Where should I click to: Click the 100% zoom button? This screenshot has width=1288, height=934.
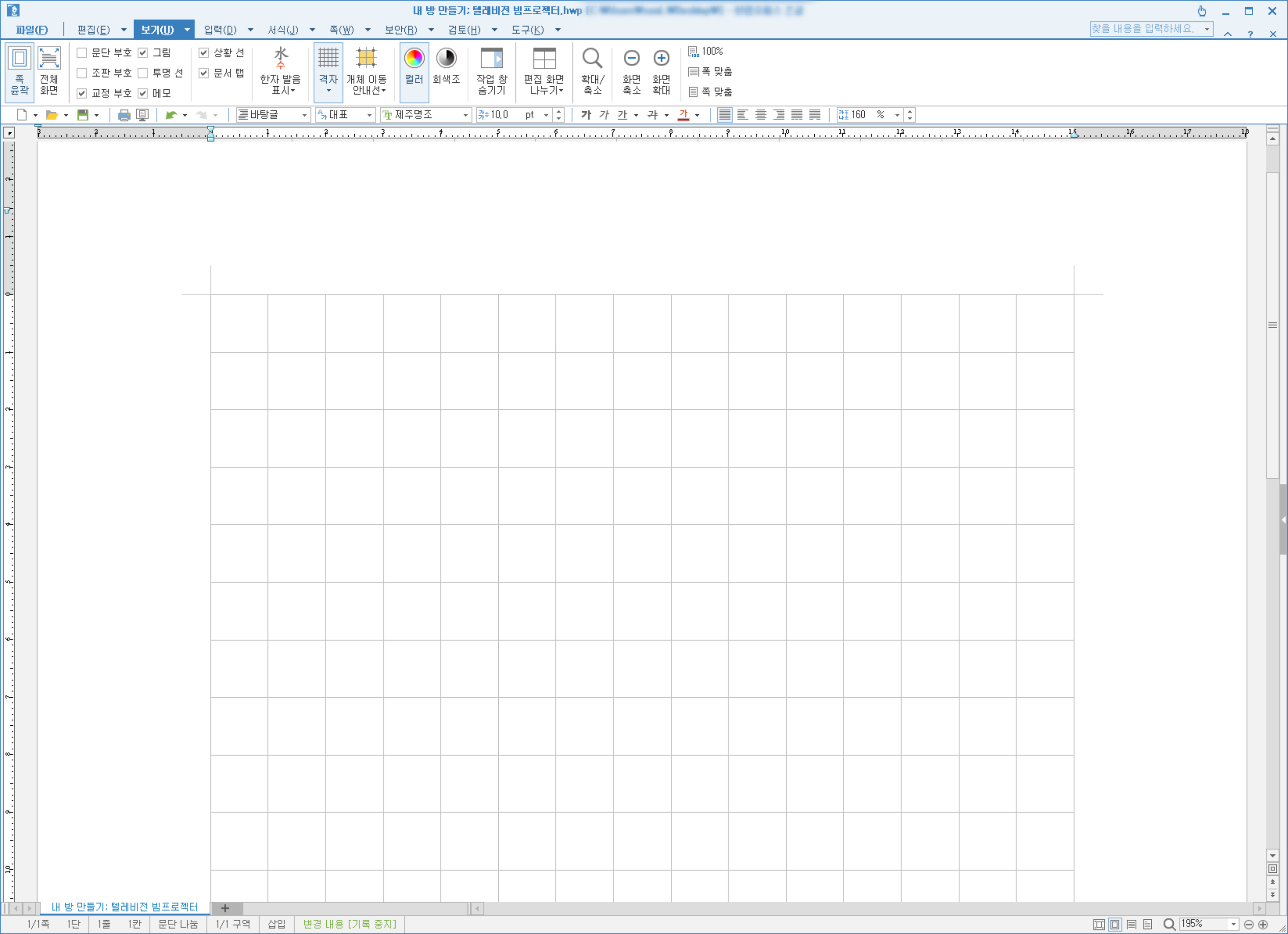coord(706,52)
